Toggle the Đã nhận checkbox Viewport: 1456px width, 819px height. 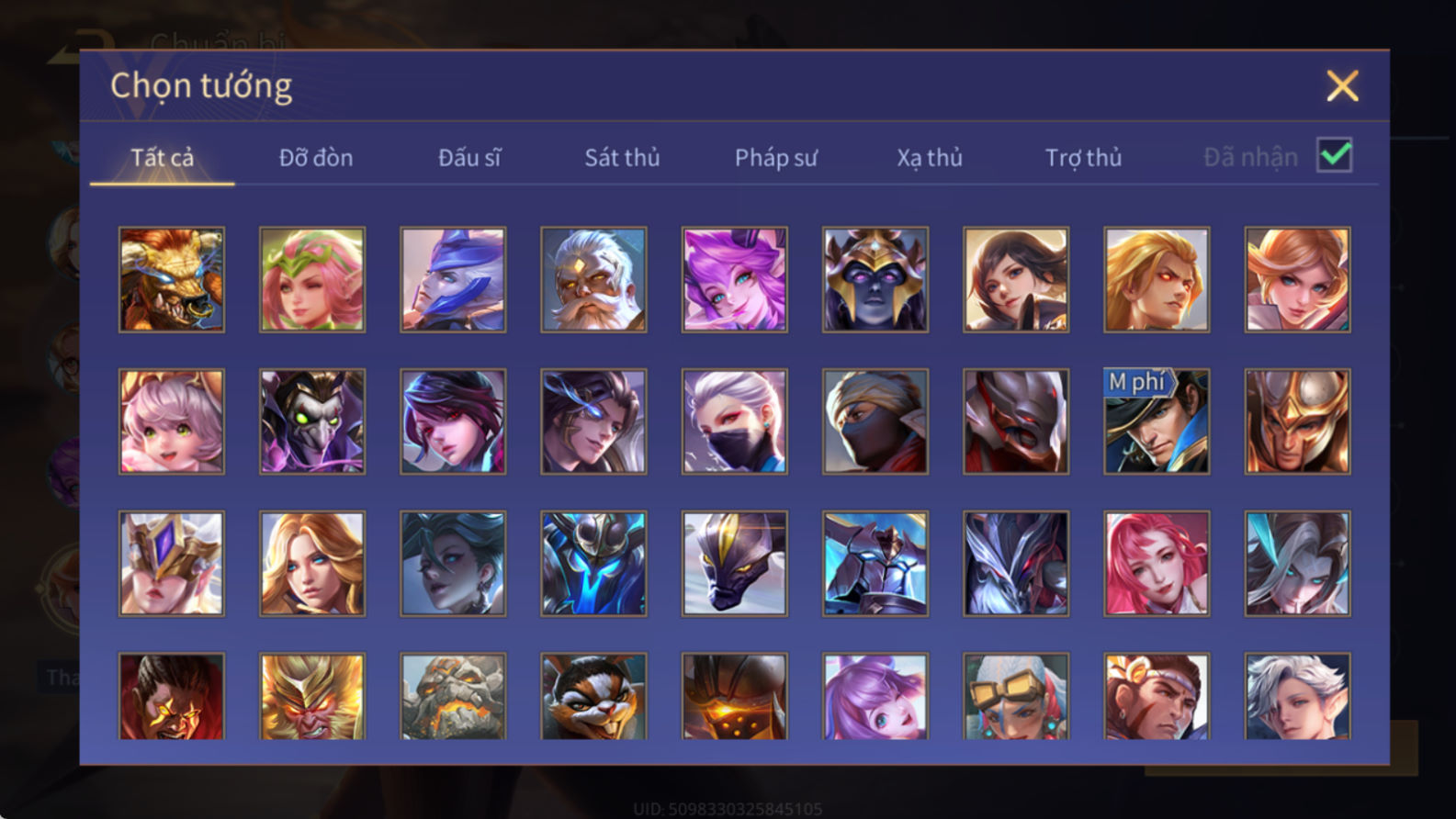click(x=1334, y=155)
